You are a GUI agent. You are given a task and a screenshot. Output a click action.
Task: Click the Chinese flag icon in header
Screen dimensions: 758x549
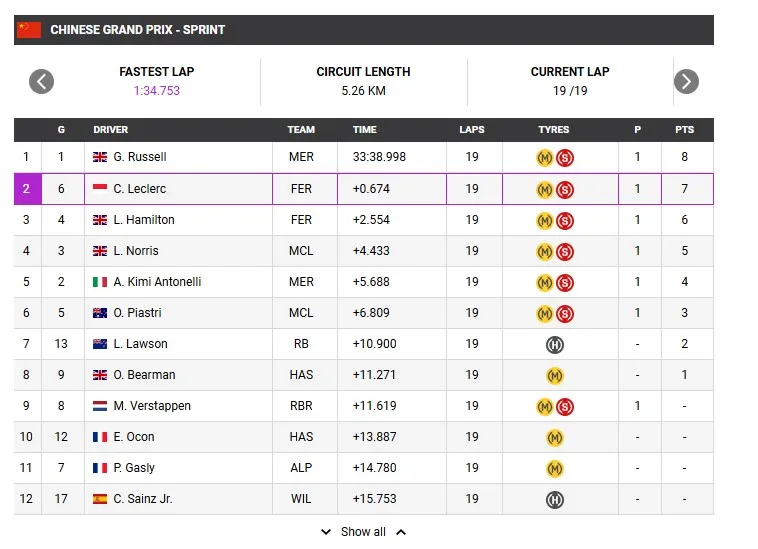29,30
